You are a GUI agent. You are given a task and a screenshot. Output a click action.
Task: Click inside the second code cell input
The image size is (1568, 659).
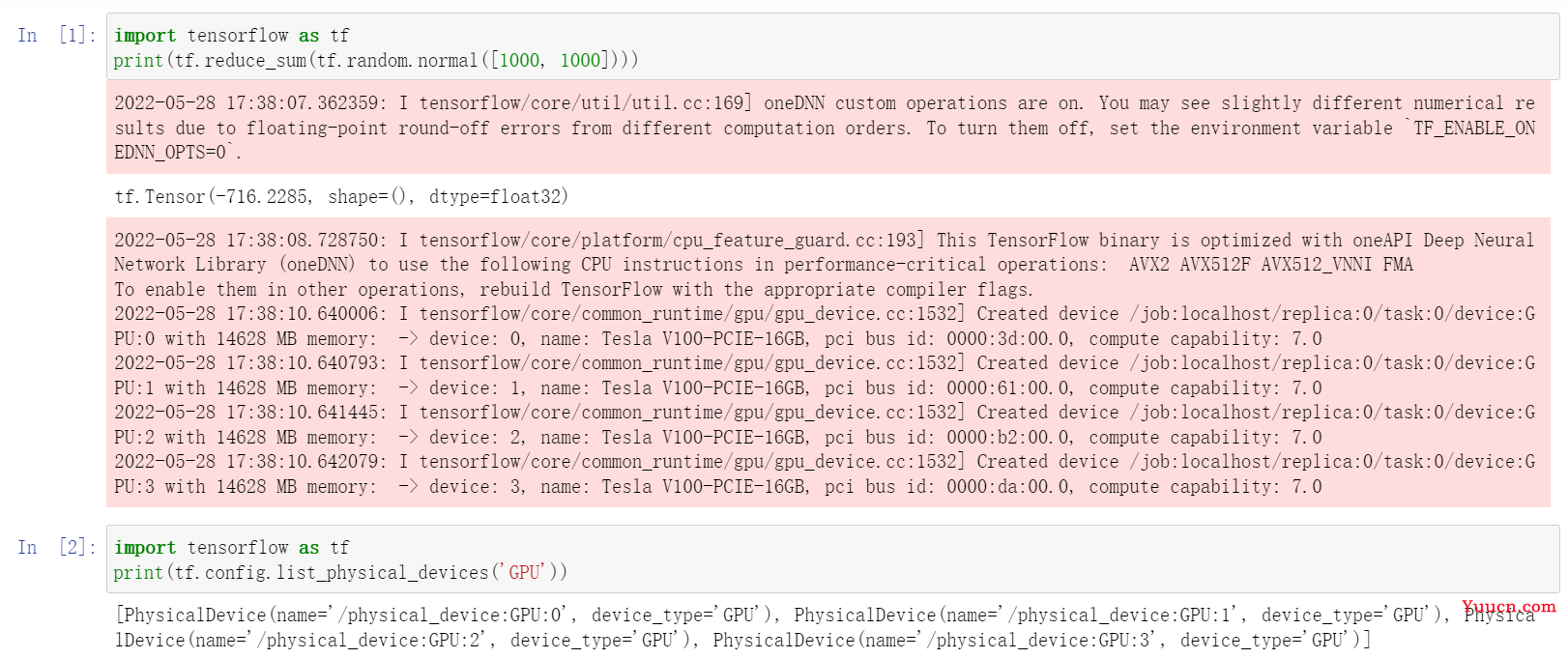coord(831,559)
